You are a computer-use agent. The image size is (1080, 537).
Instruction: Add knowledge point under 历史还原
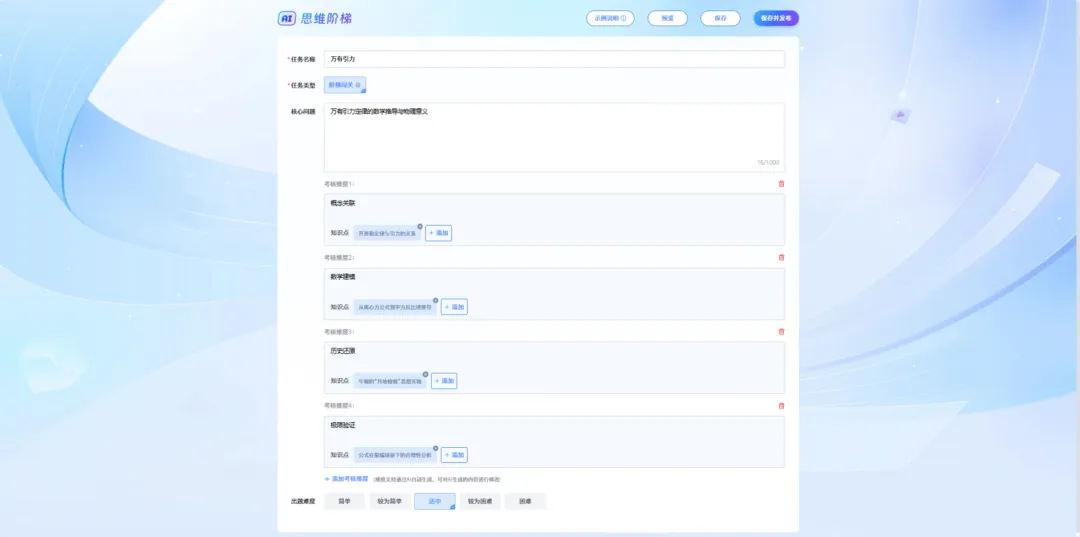click(x=444, y=381)
